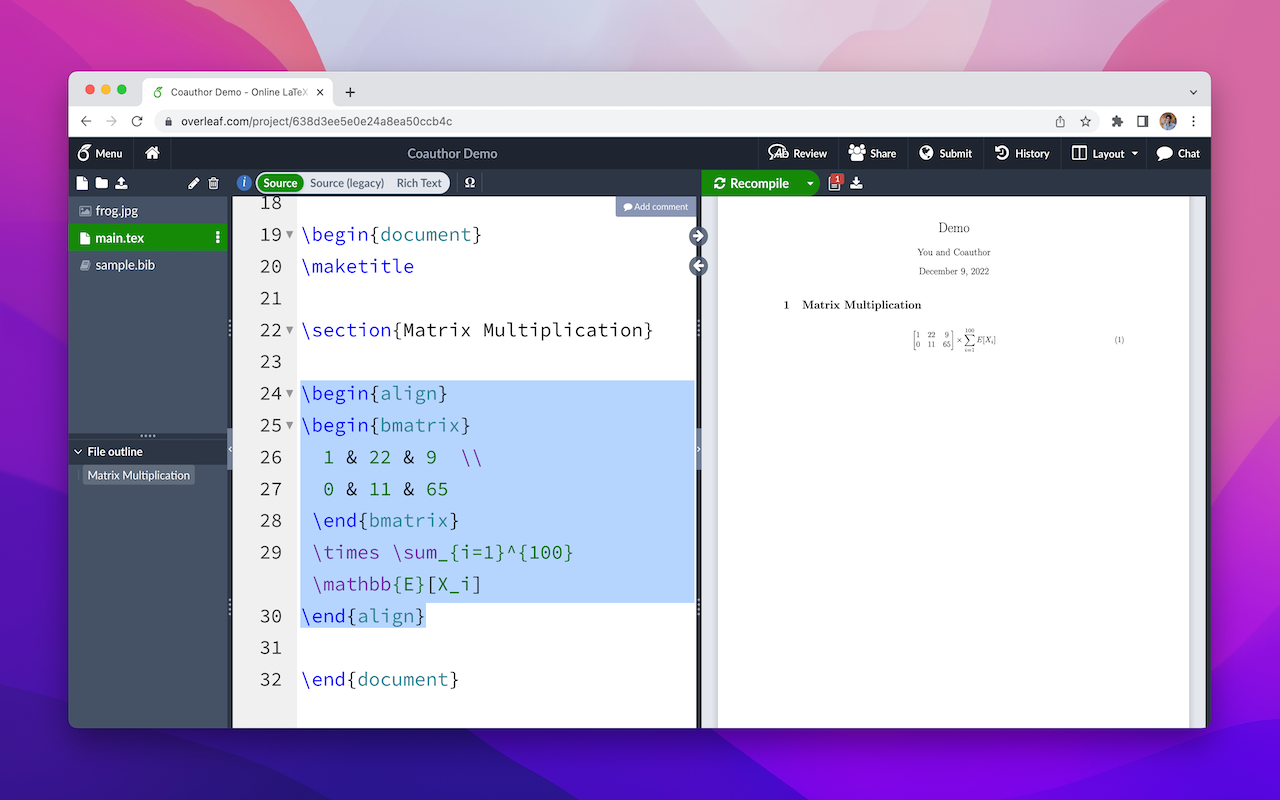Click the browser address bar URL
This screenshot has width=1280, height=800.
(316, 121)
